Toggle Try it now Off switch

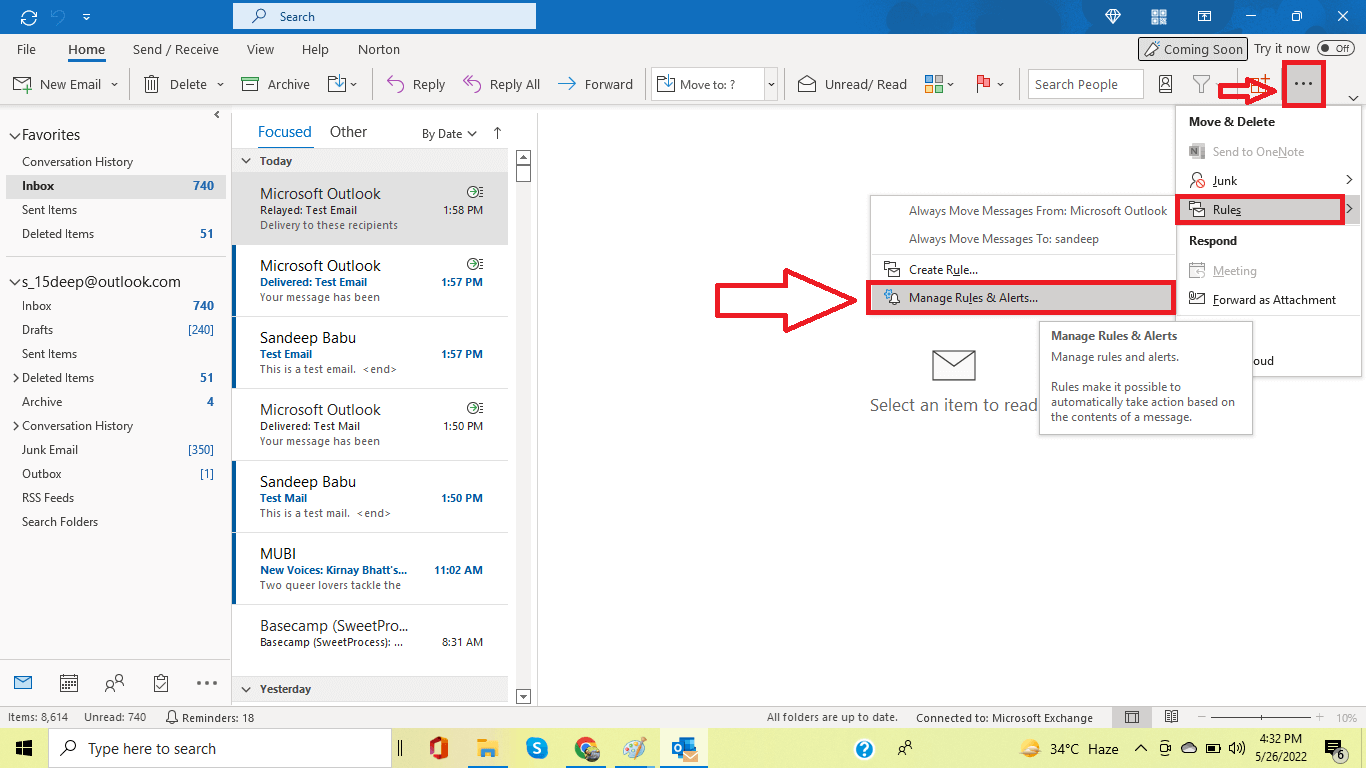(1336, 47)
